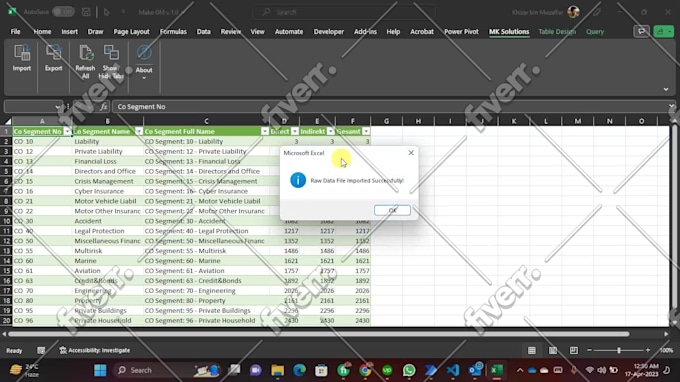Open the Table Design tab
The height and width of the screenshot is (382, 680).
pyautogui.click(x=557, y=32)
